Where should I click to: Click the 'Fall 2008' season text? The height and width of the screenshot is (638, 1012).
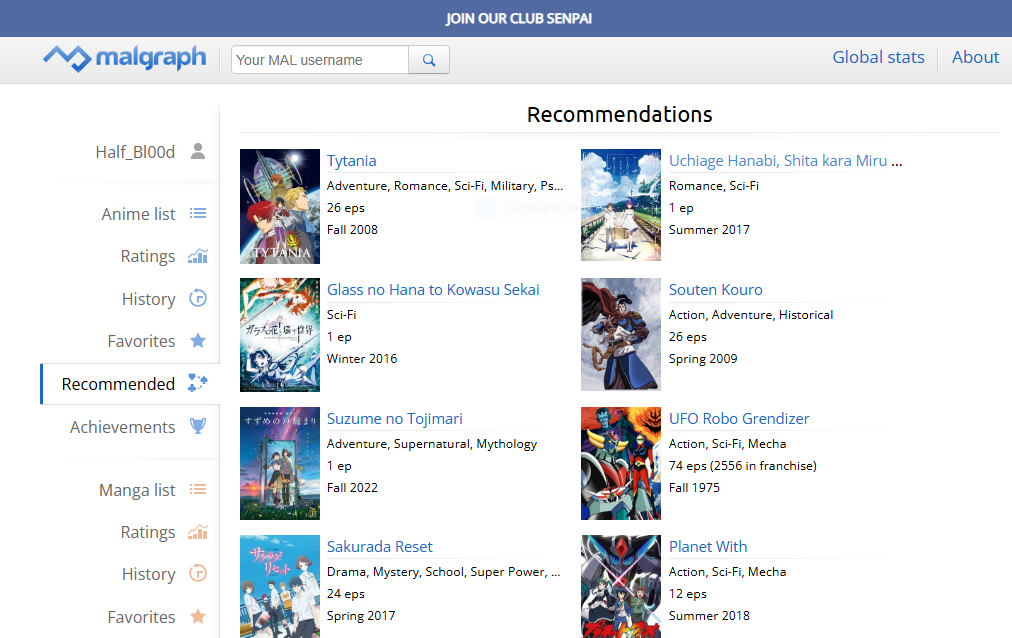[352, 230]
